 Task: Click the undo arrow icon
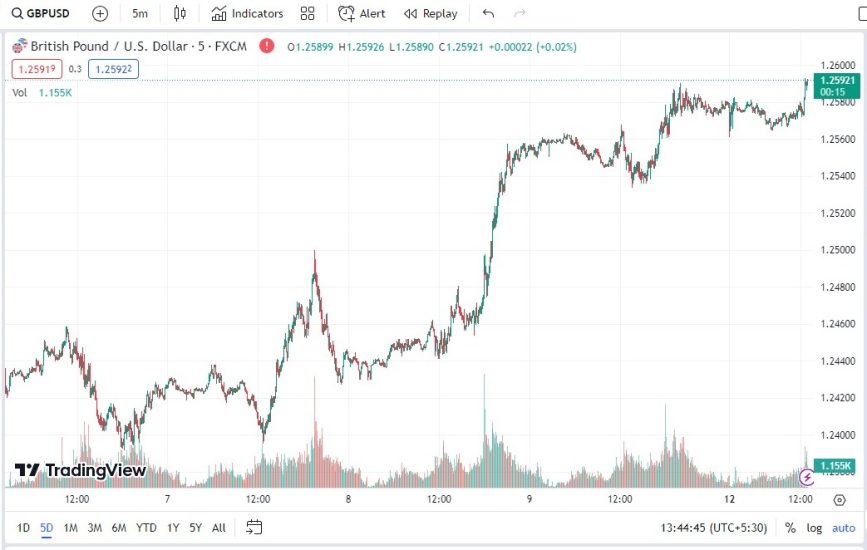(x=488, y=14)
